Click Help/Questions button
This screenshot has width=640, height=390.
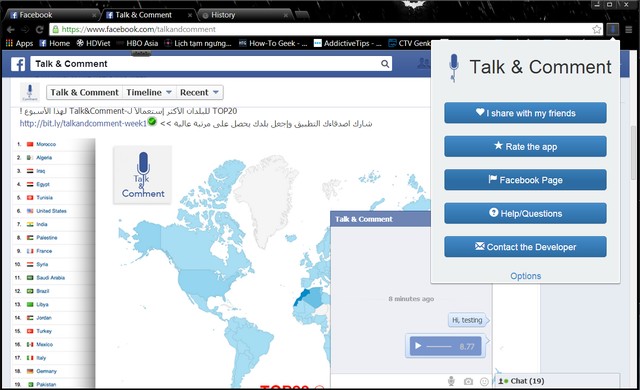coord(525,213)
